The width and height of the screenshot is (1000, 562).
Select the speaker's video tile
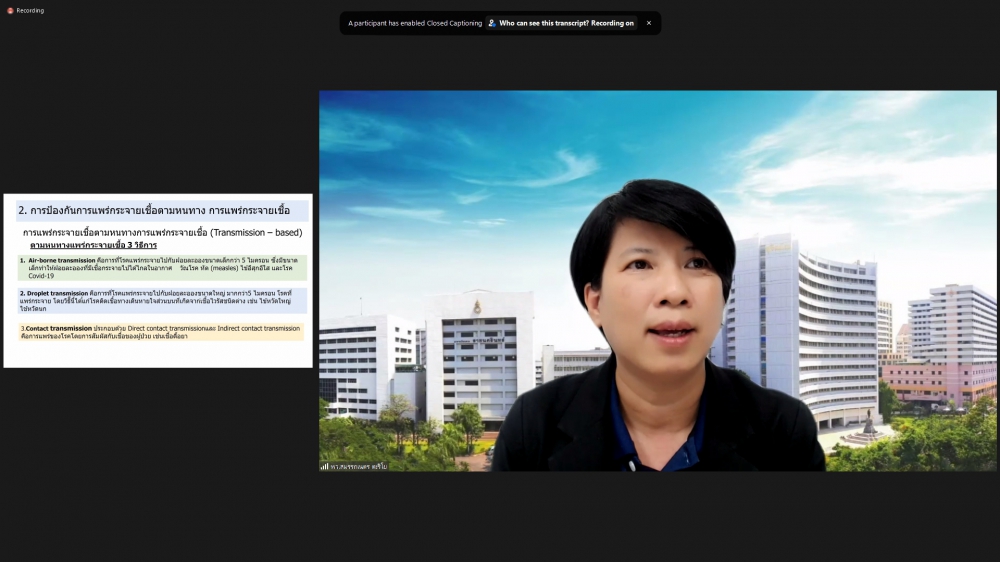tap(657, 280)
